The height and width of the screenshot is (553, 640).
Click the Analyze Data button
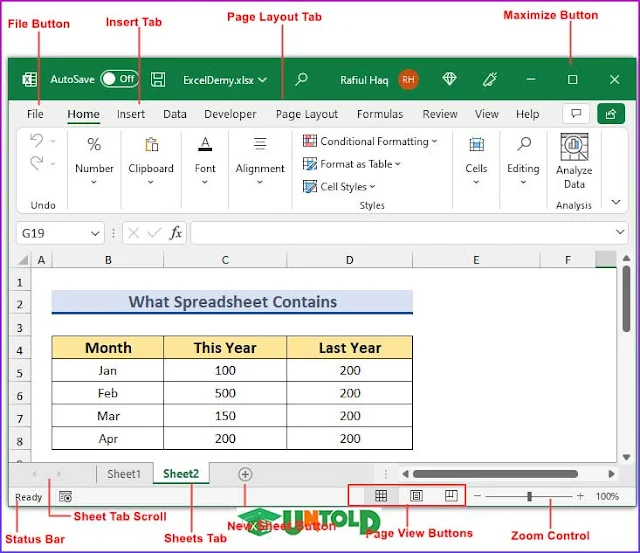click(574, 162)
